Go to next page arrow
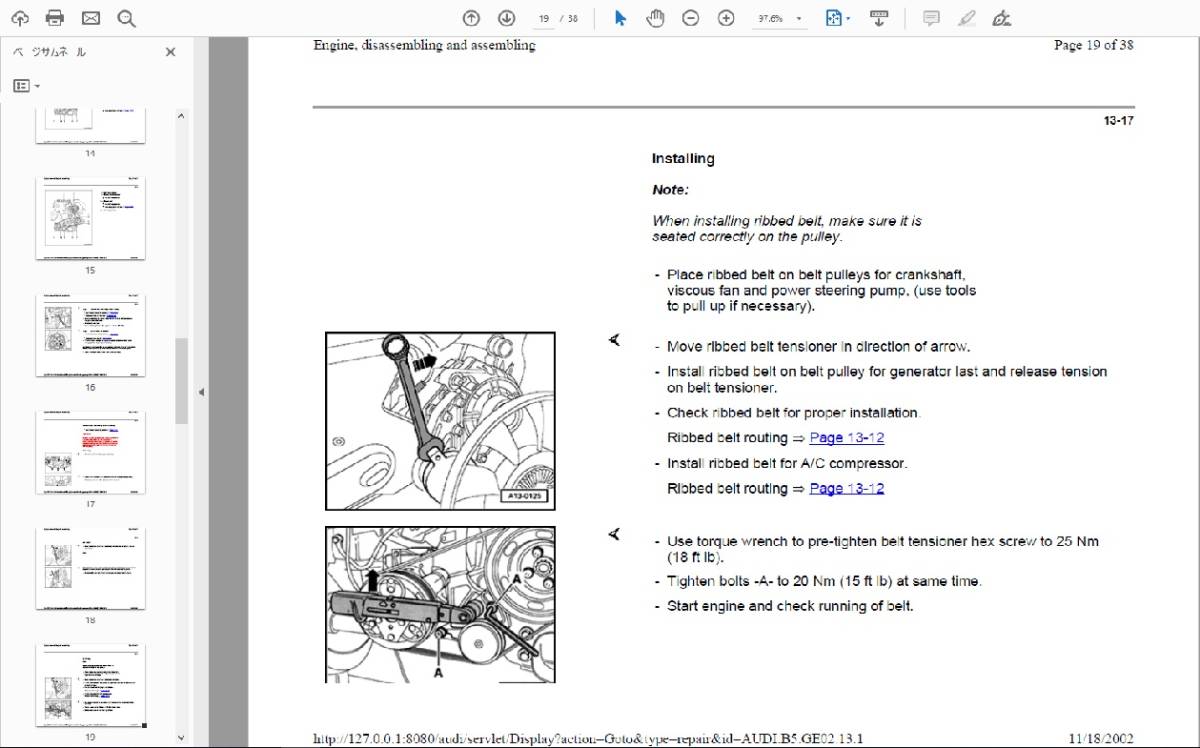Screen dimensions: 1200x748 pos(507,18)
